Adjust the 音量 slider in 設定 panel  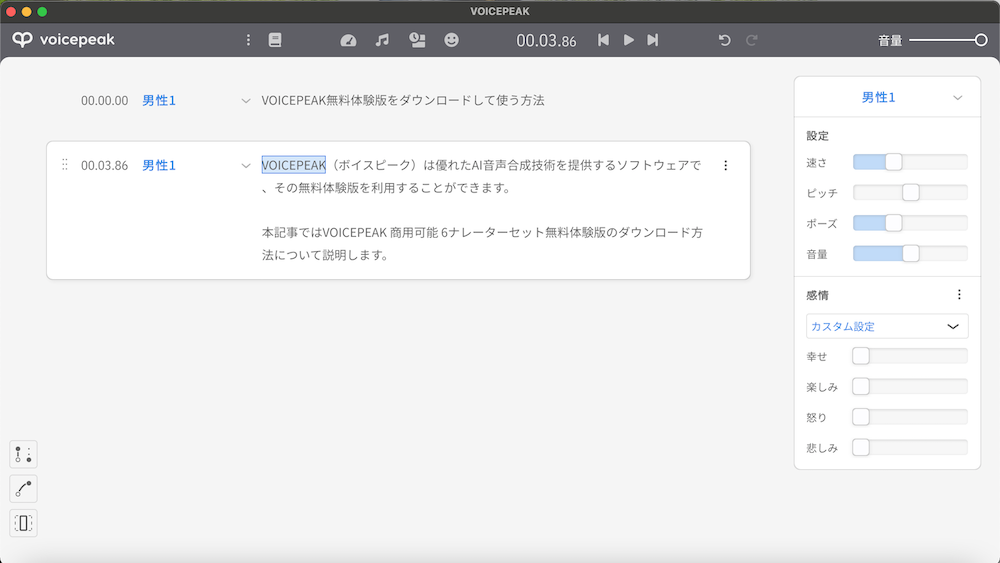(910, 254)
